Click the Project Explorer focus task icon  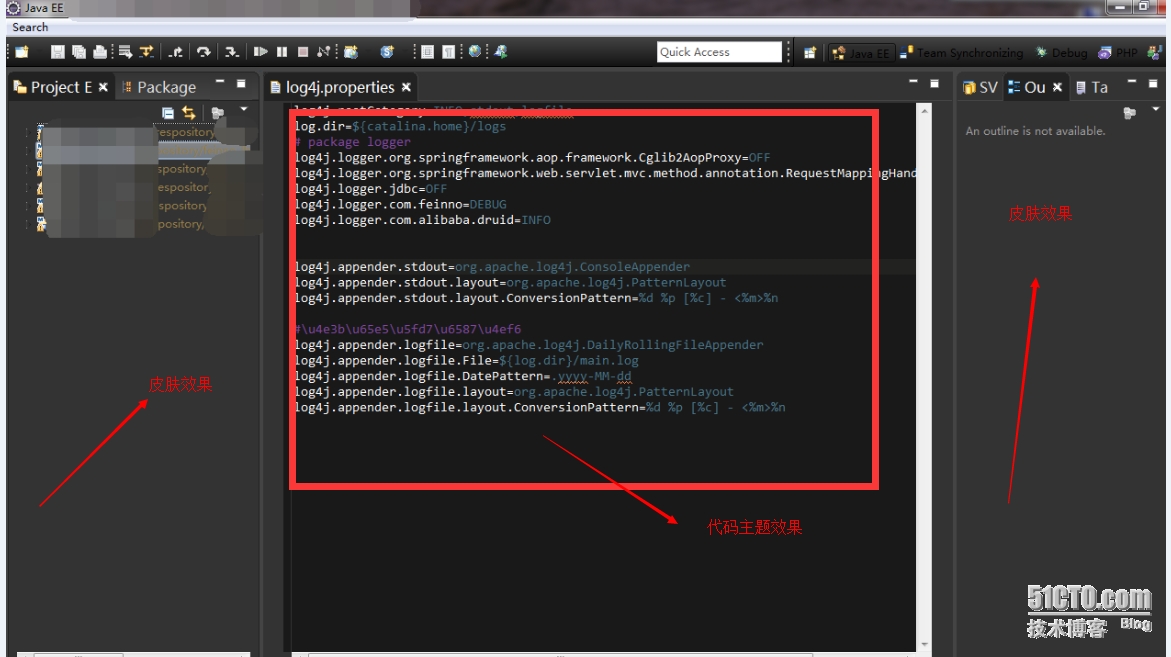pos(217,113)
